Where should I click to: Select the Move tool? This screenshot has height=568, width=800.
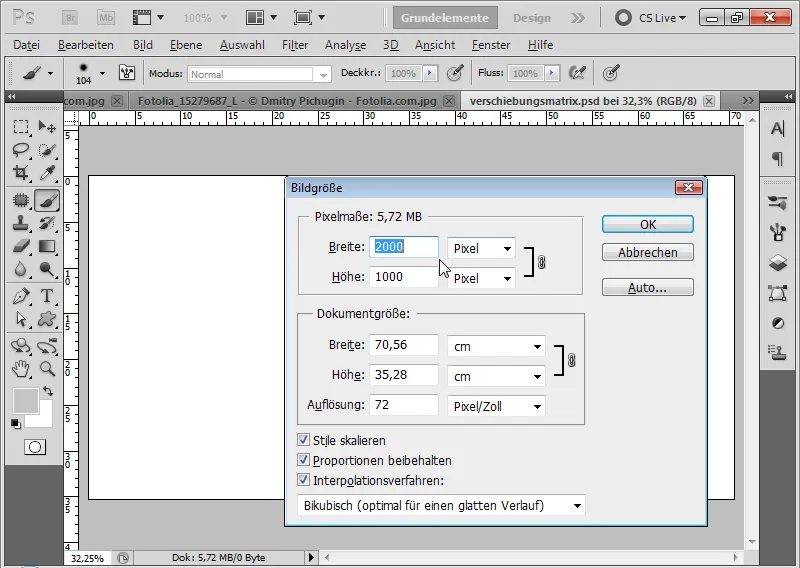tap(47, 126)
